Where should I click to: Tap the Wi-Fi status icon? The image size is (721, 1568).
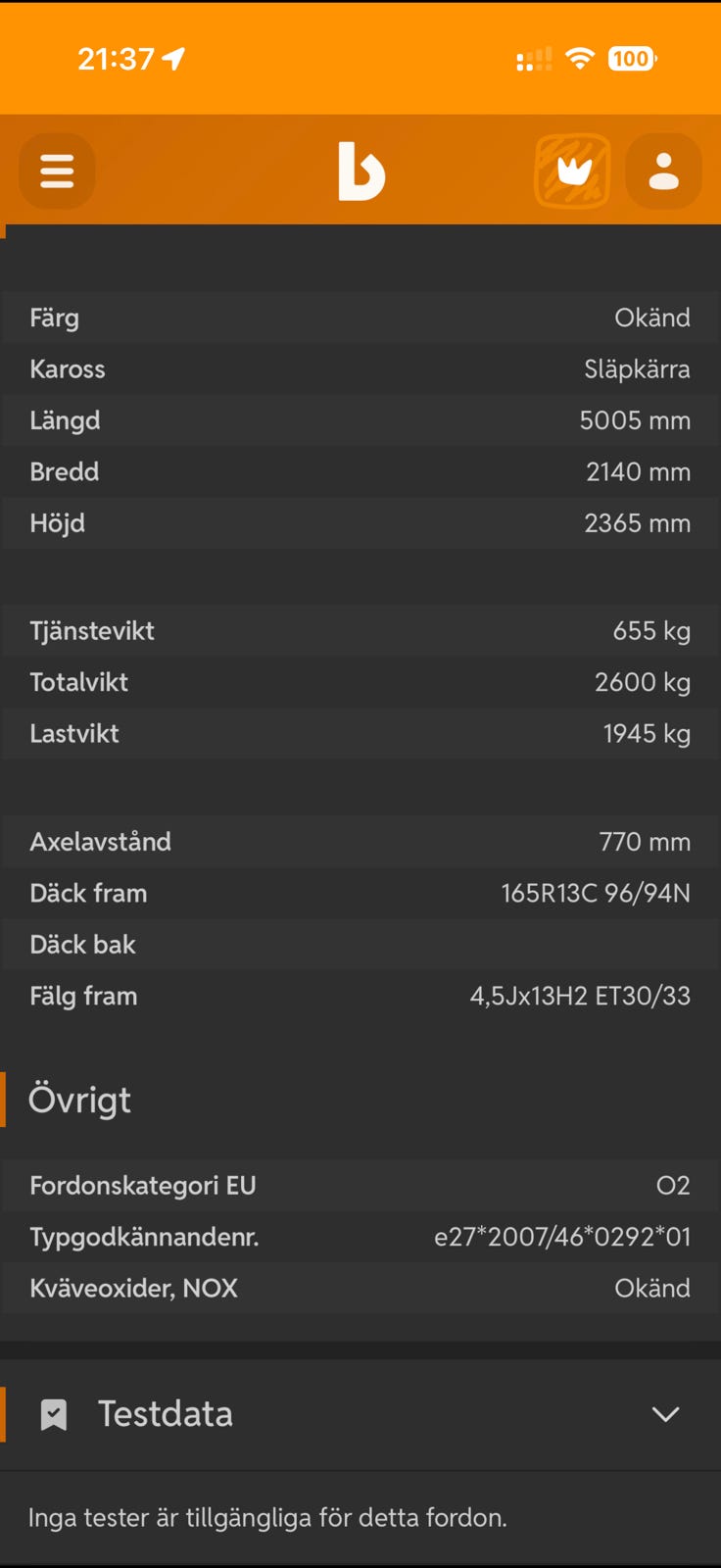click(580, 59)
